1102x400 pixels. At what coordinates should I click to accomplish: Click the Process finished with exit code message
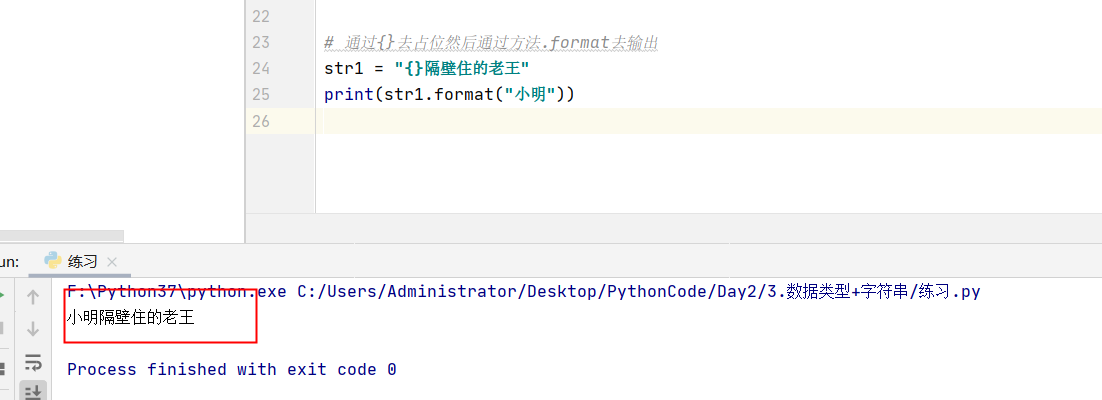pyautogui.click(x=232, y=369)
